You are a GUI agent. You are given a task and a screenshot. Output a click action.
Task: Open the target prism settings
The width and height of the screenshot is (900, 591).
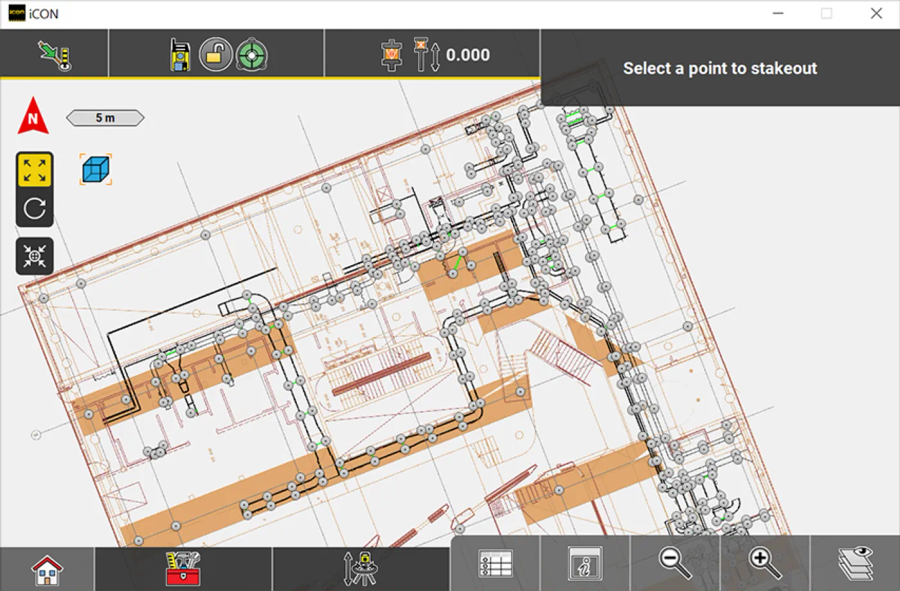coord(250,54)
